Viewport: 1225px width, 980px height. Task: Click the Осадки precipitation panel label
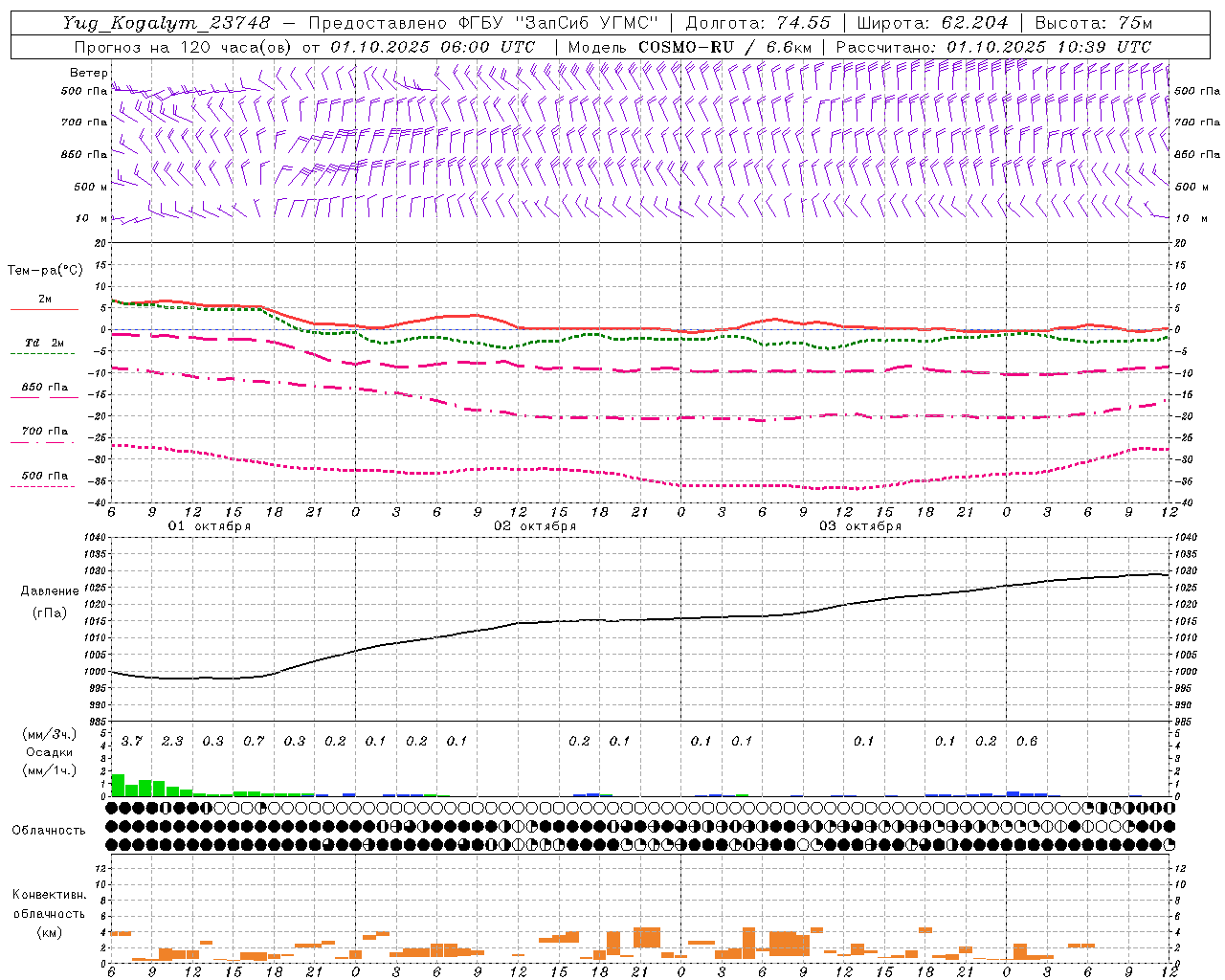tap(49, 752)
